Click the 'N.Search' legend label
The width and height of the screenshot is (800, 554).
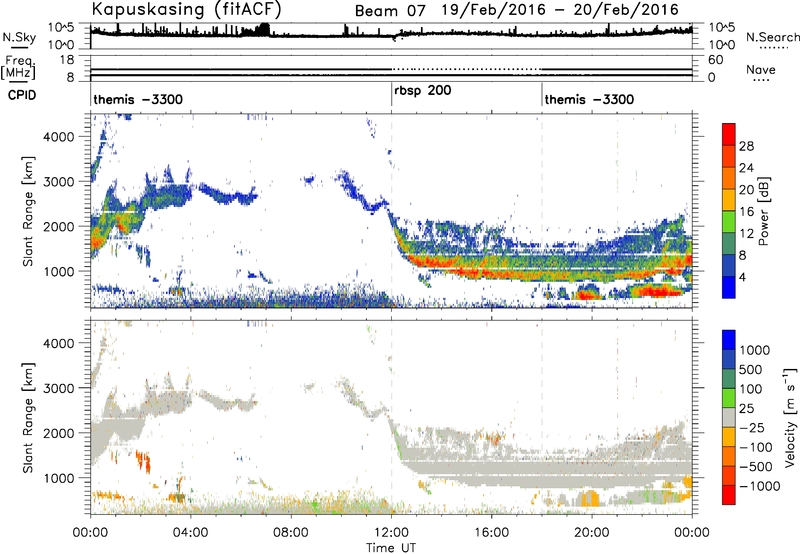[x=773, y=37]
